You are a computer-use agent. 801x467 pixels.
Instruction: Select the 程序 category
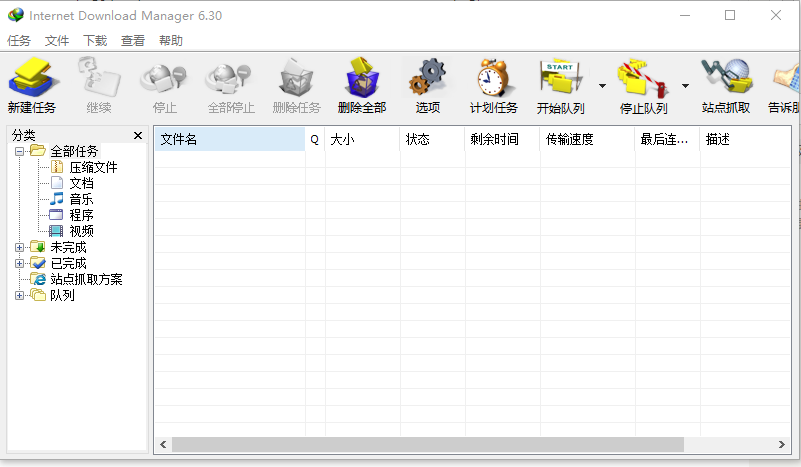pos(81,215)
